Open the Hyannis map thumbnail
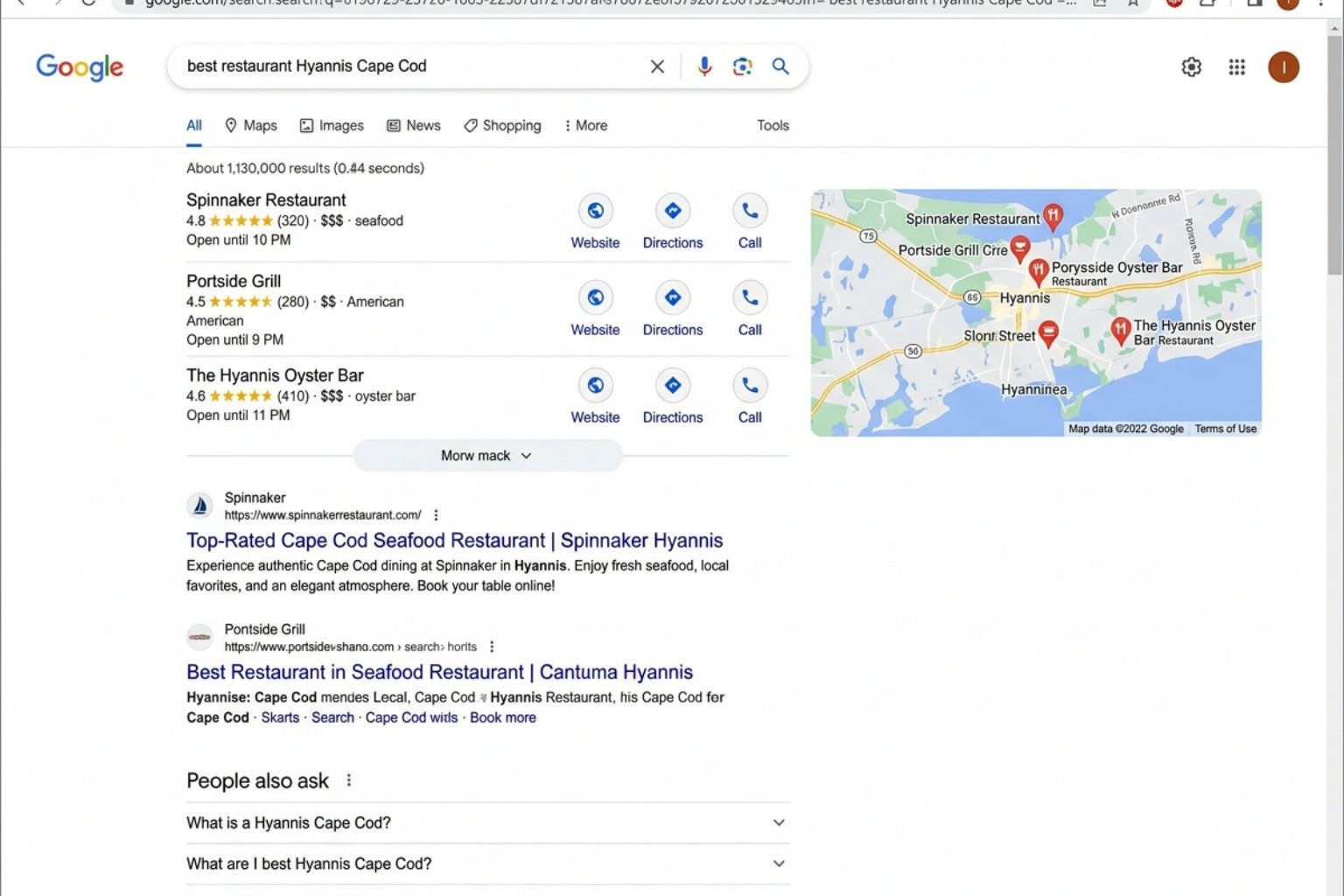 coord(1036,313)
